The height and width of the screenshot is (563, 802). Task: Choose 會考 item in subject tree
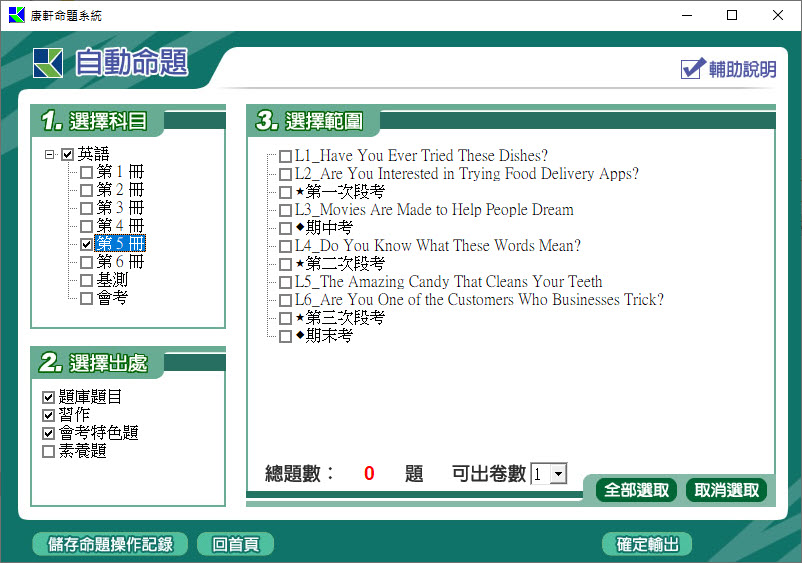112,298
